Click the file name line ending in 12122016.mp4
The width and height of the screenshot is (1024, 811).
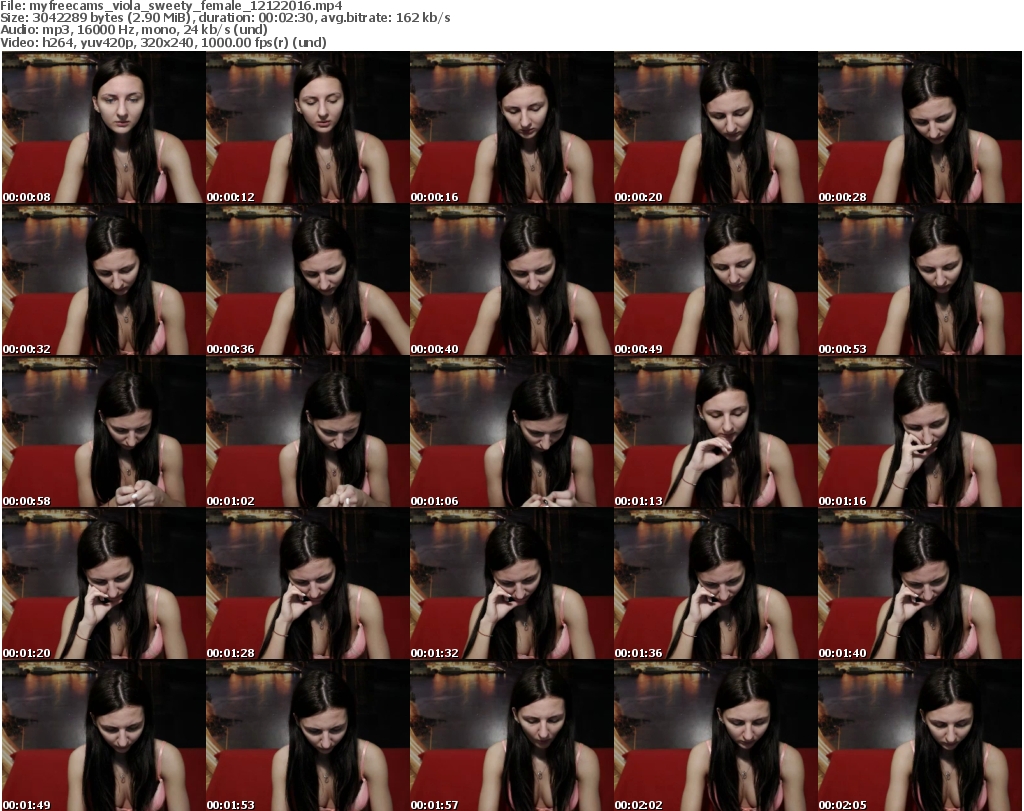(x=171, y=6)
